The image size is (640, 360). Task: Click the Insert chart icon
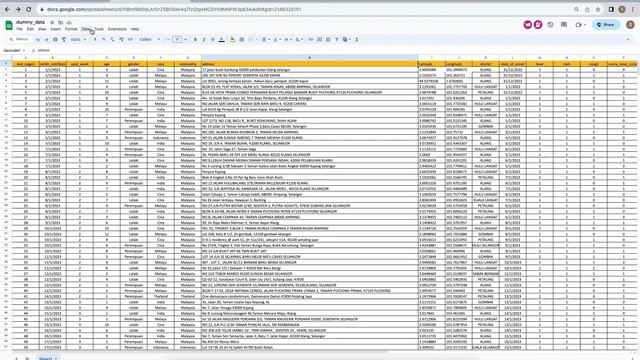(x=328, y=40)
